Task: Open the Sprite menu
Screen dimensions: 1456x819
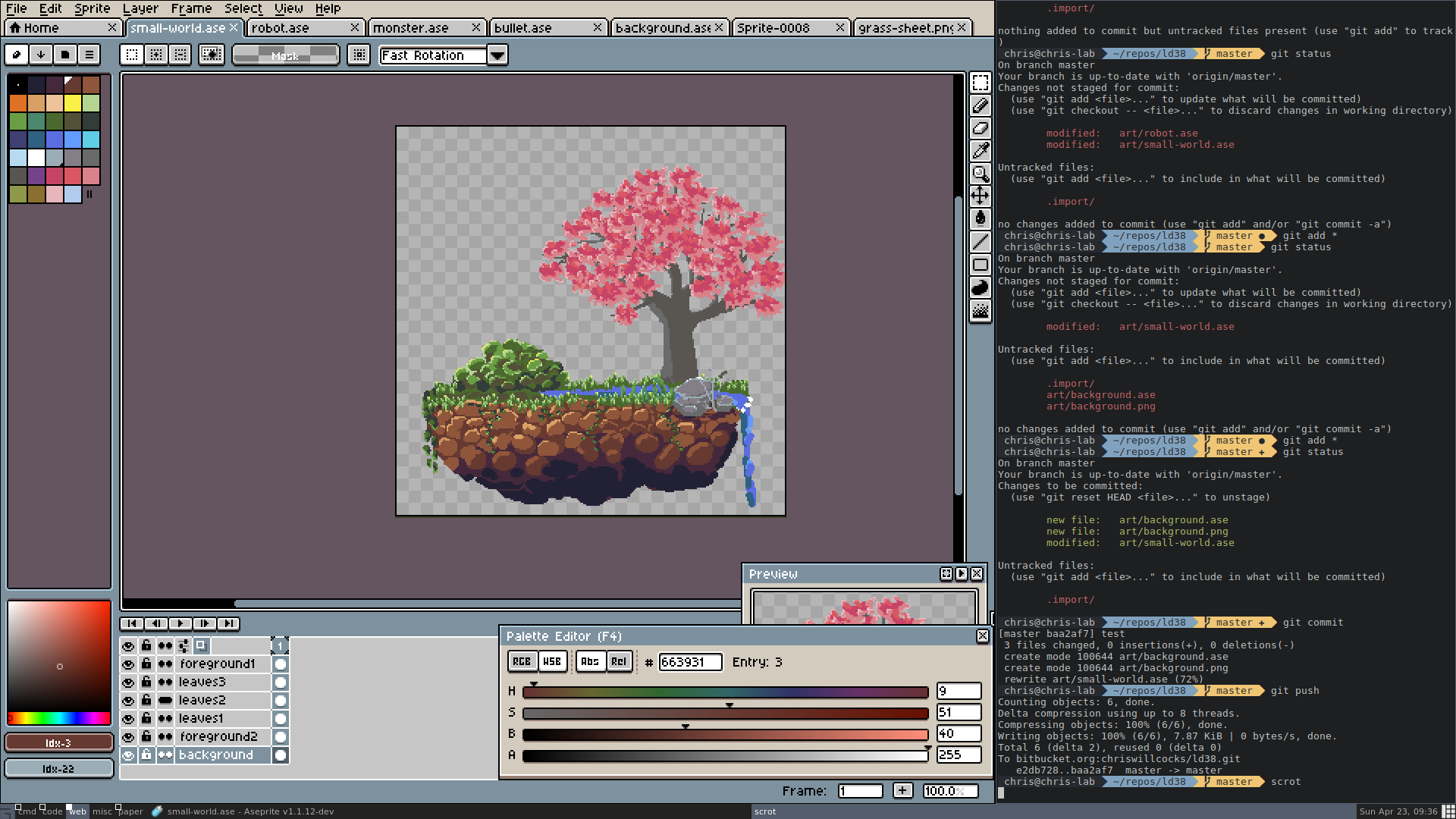Action: click(x=92, y=8)
